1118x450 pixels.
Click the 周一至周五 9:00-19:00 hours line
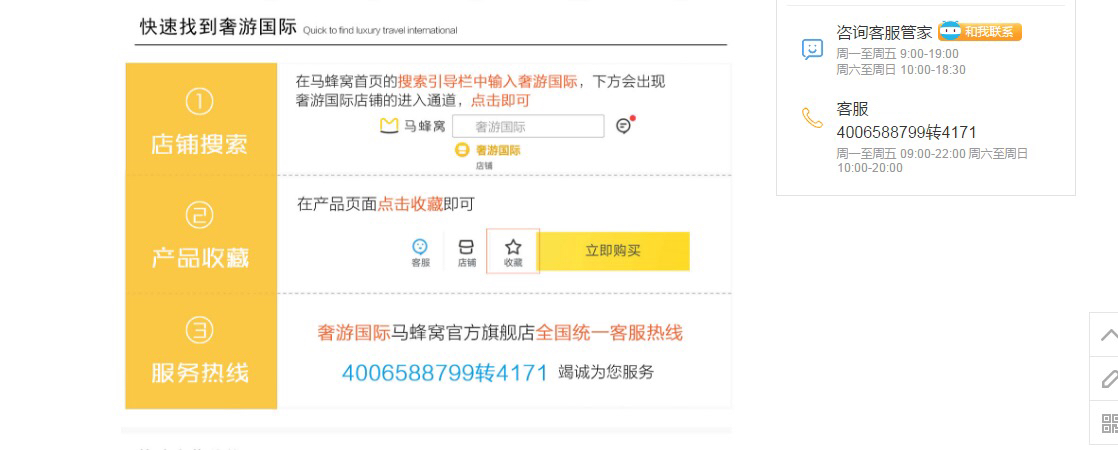[x=898, y=54]
